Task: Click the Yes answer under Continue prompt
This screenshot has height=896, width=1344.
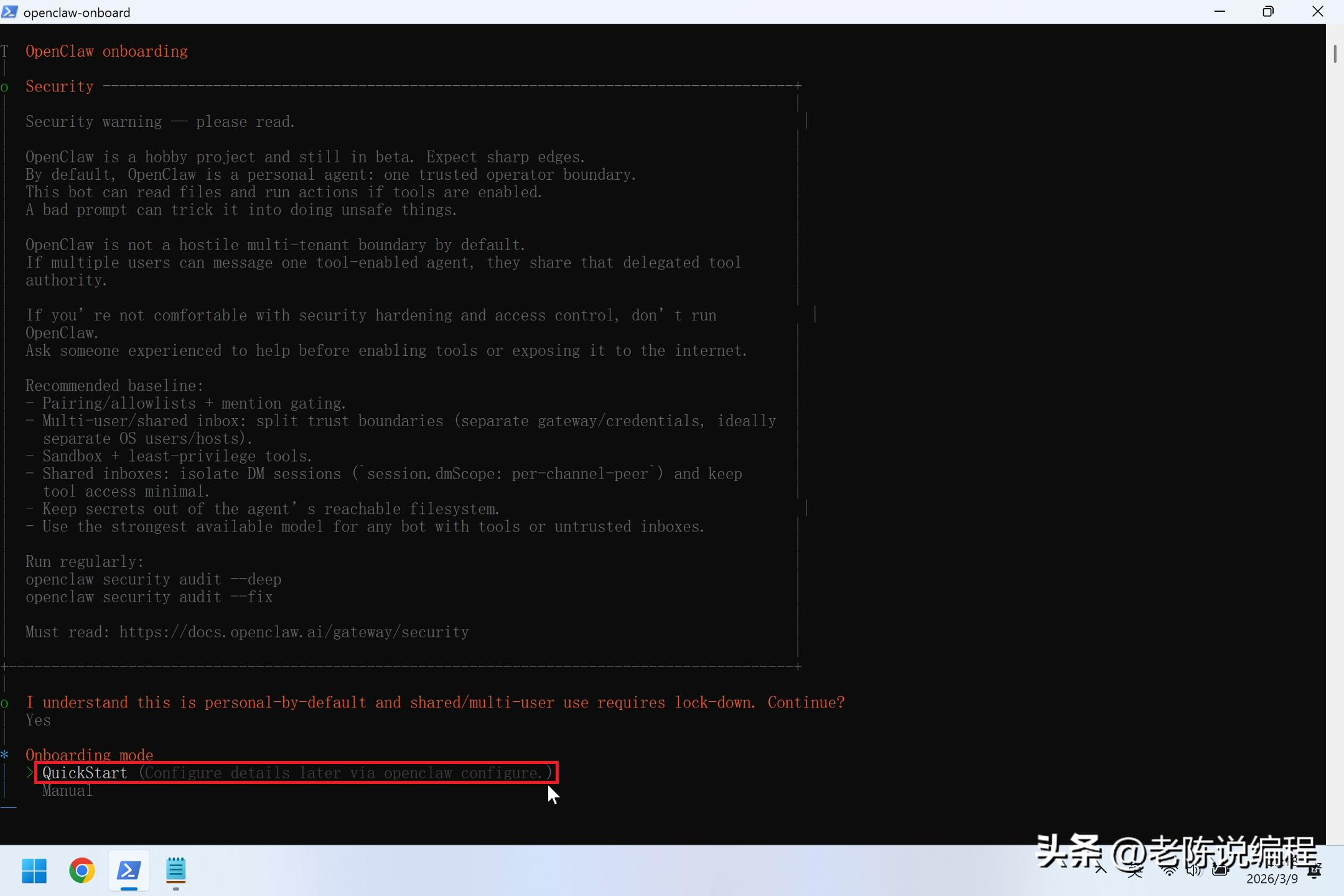Action: pos(38,720)
